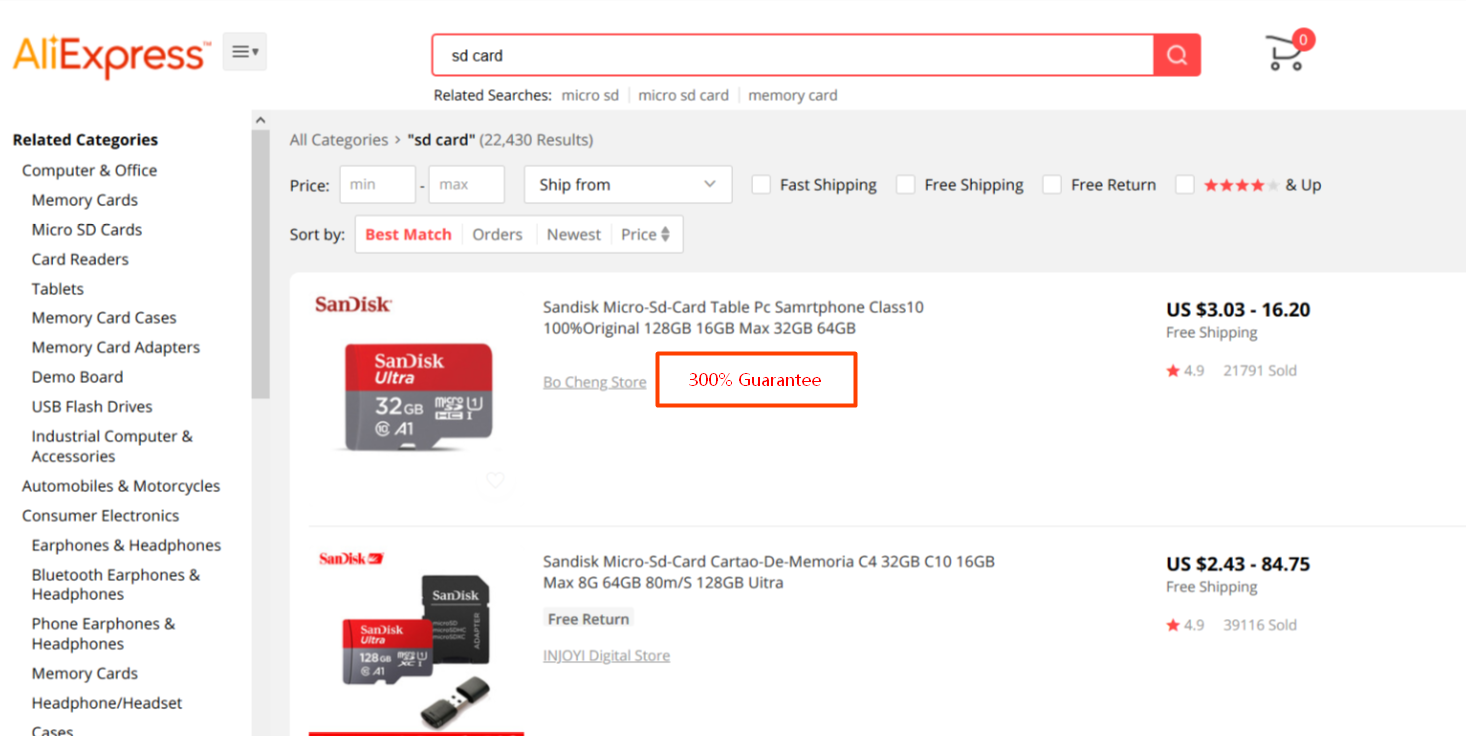This screenshot has width=1466, height=736.
Task: Click the price sort arrows icon
Action: point(665,235)
